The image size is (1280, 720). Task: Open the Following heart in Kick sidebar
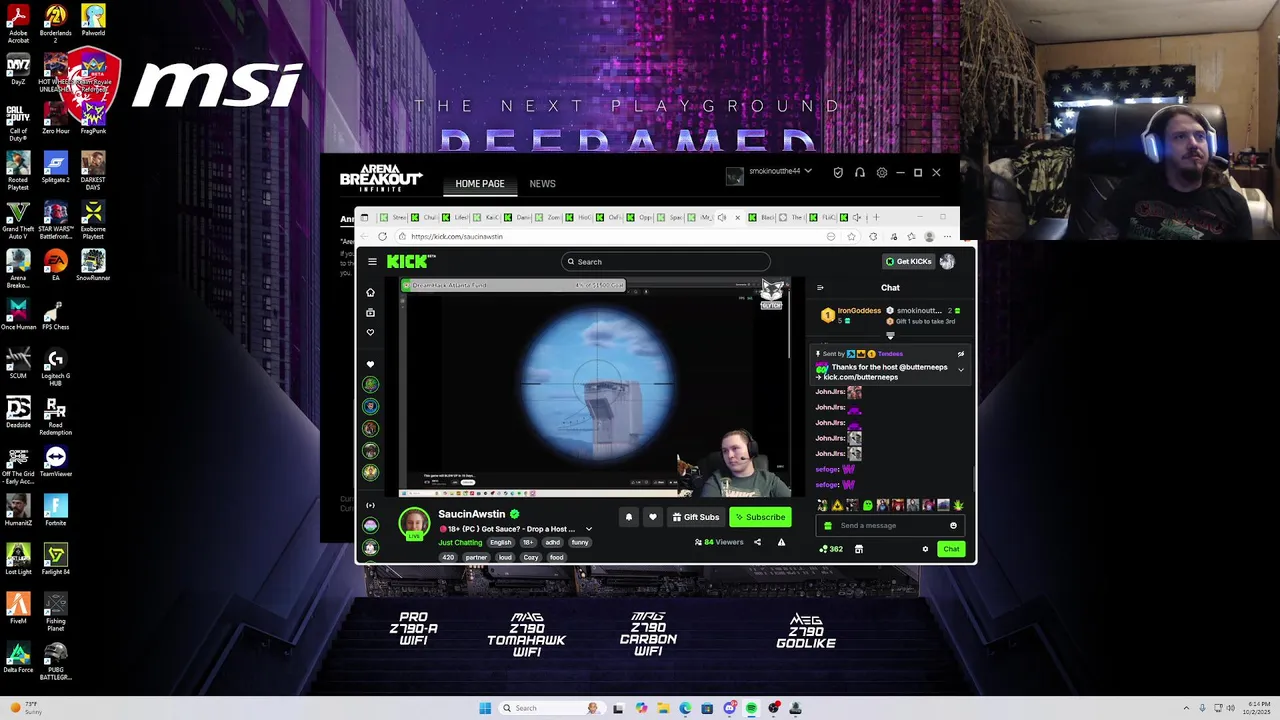[370, 332]
